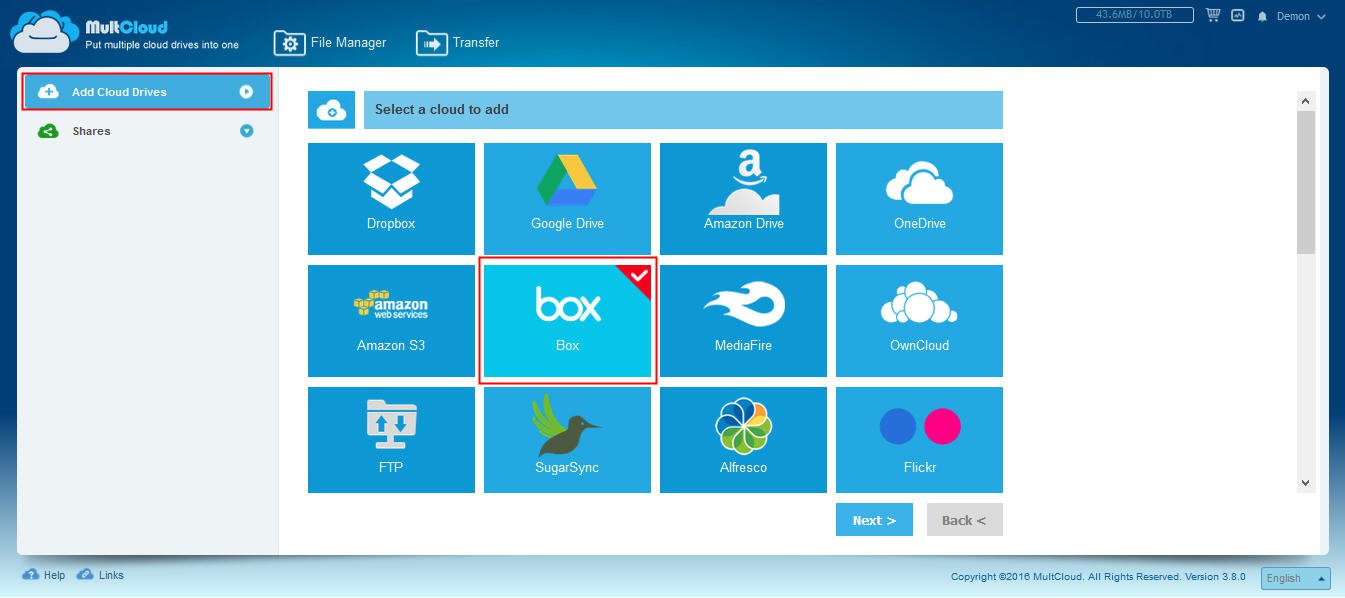Open the File Manager tab
This screenshot has width=1345, height=598.
(330, 43)
